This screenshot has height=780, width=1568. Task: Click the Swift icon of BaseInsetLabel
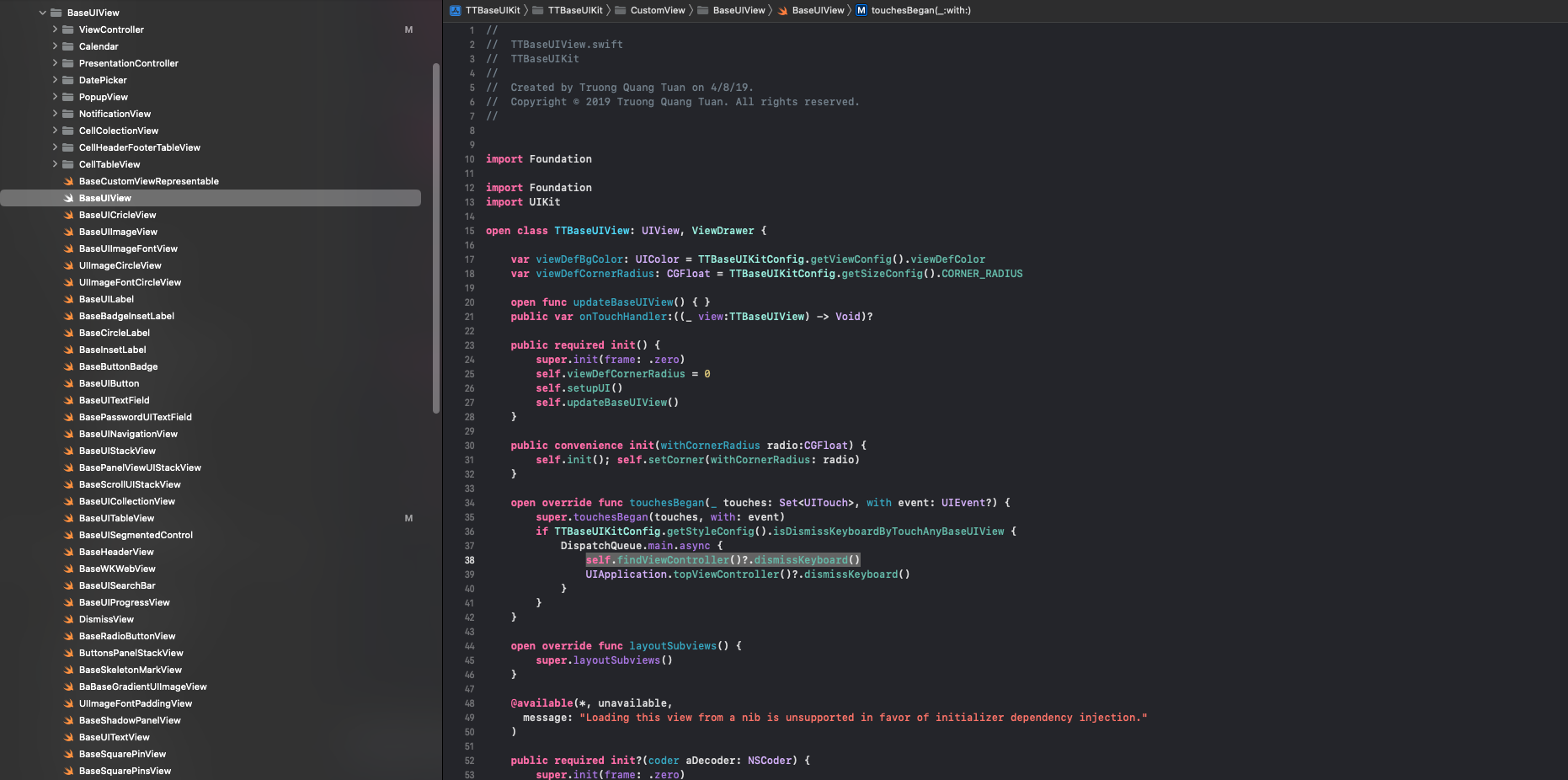[x=69, y=350]
